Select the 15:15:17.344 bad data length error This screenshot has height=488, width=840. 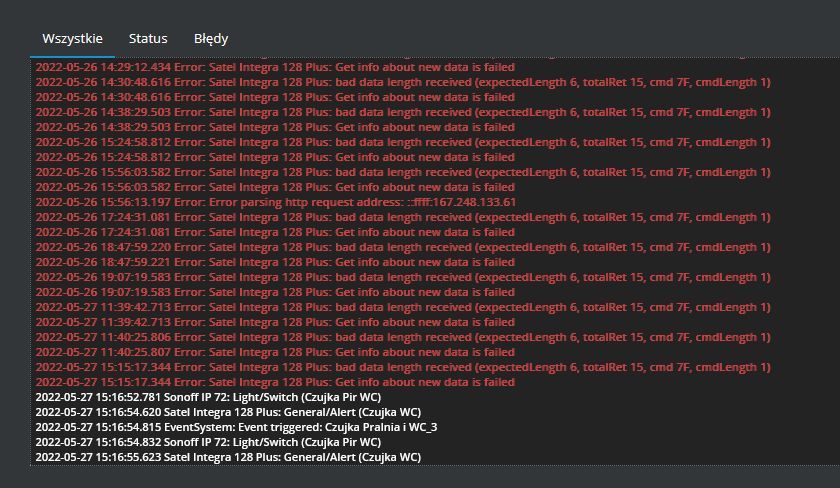(x=403, y=367)
